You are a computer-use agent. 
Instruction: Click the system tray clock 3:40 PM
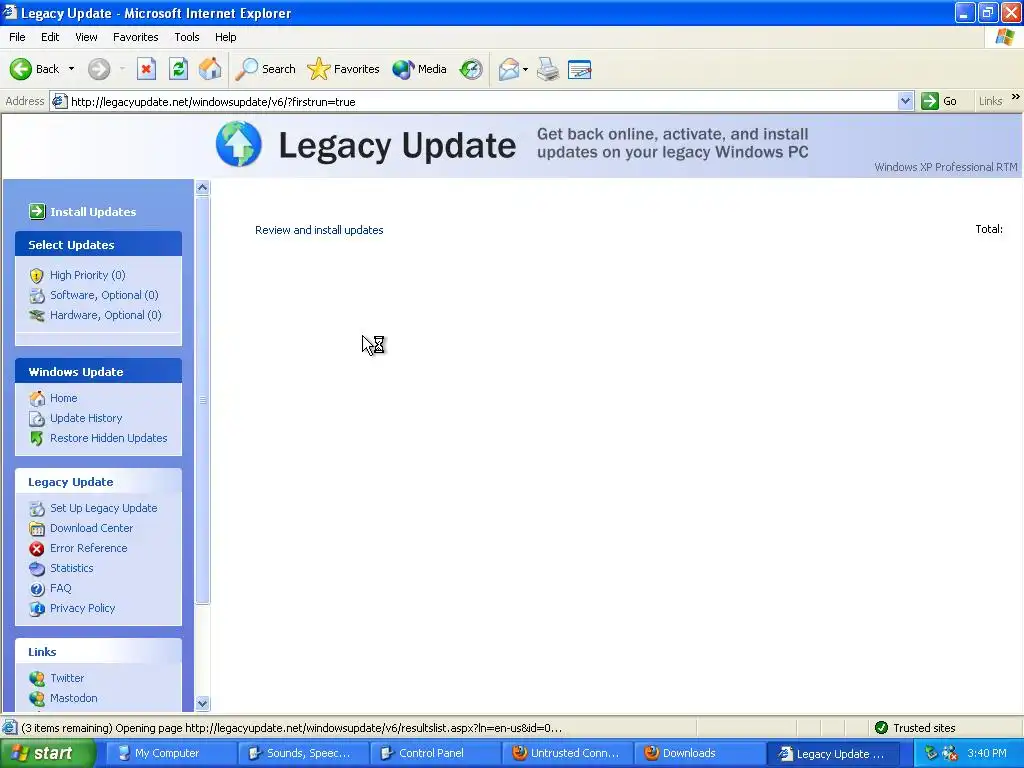987,753
